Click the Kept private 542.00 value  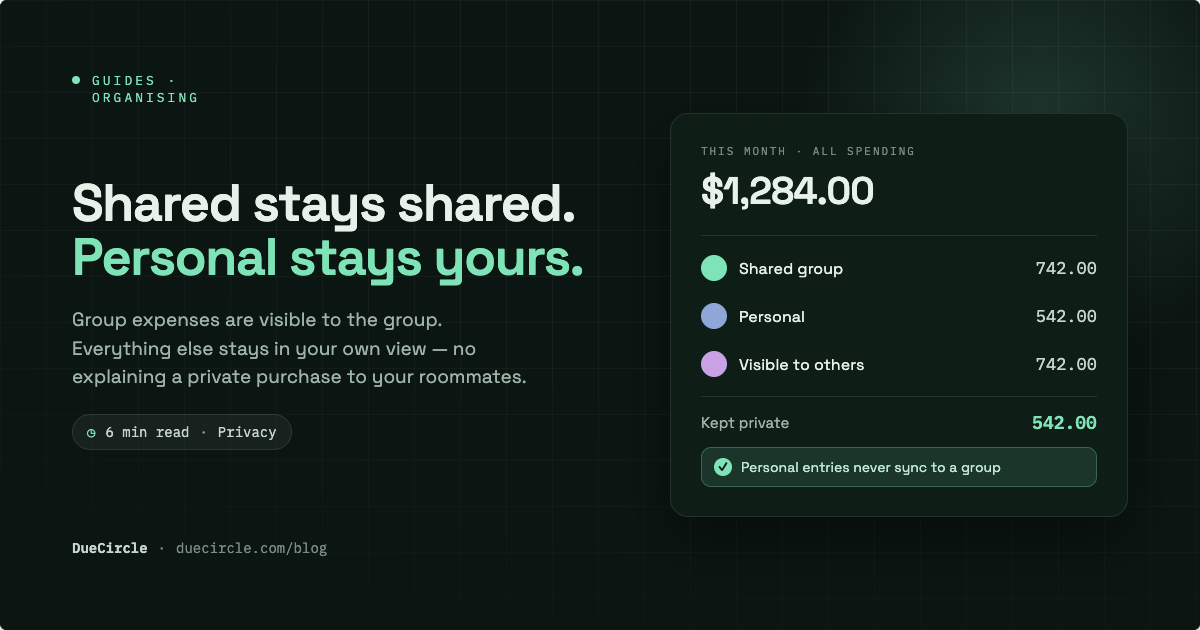[1064, 423]
